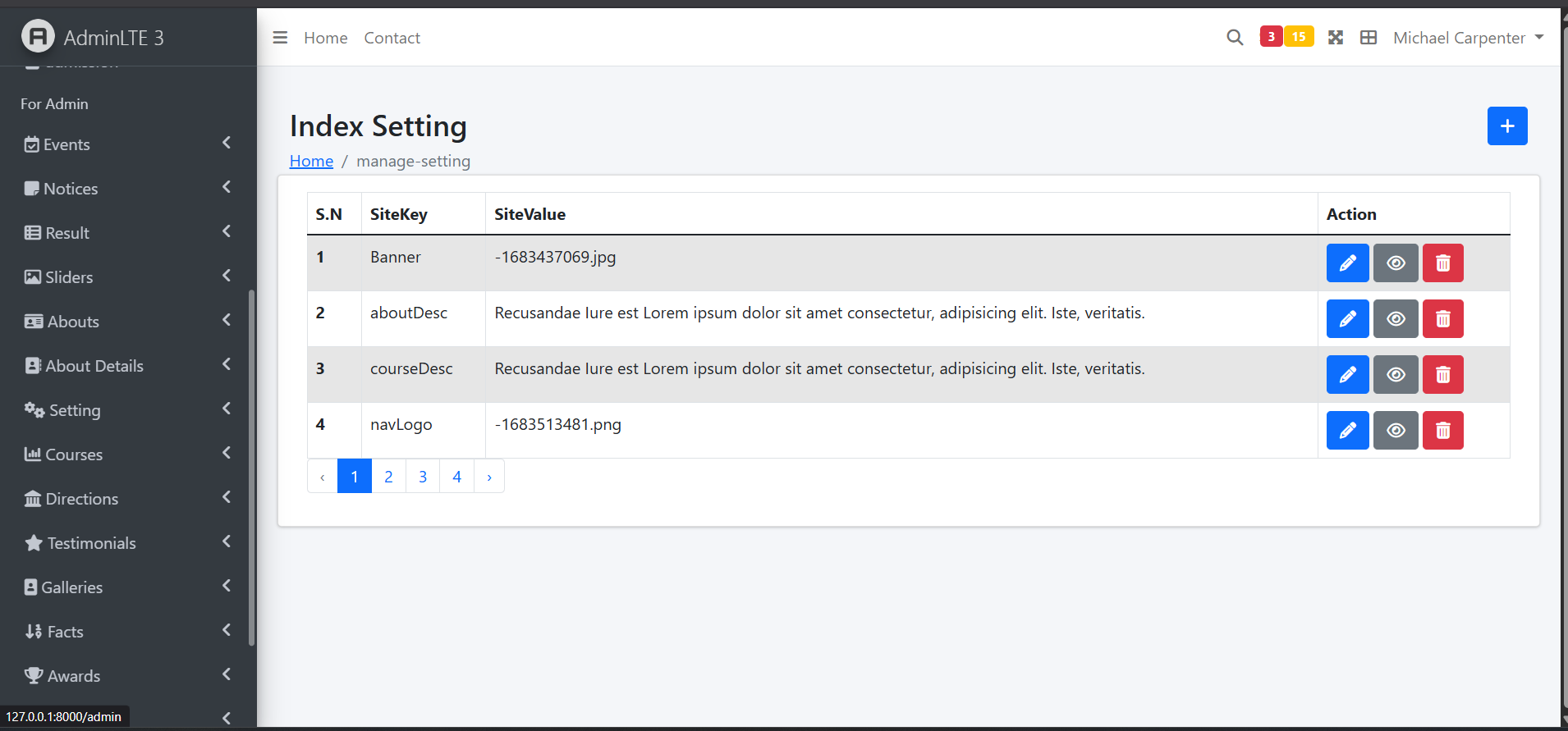The height and width of the screenshot is (731, 1568).
Task: Click the Directions building icon in sidebar
Action: (33, 499)
